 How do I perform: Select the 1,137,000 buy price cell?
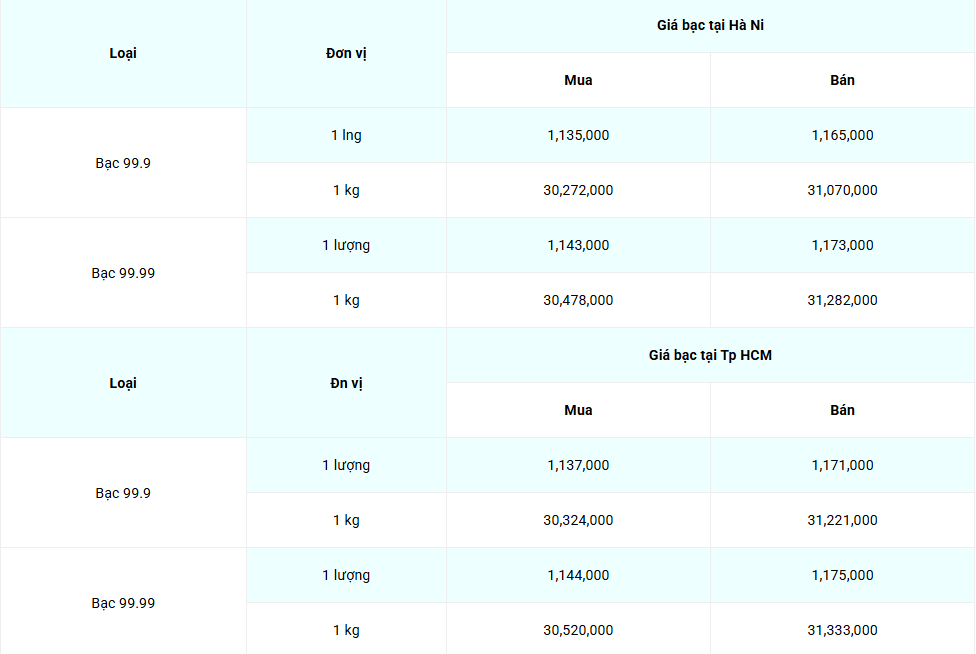(578, 465)
